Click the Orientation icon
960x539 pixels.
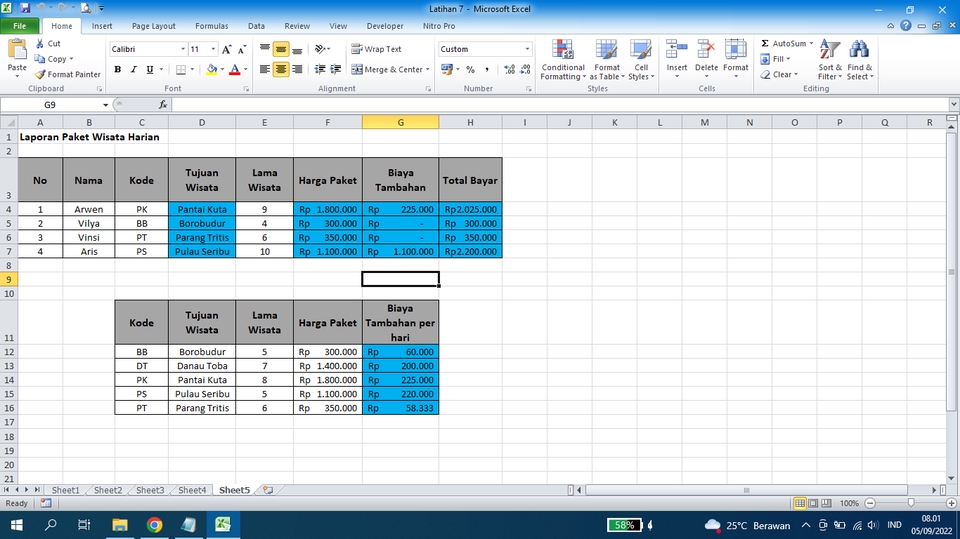coord(320,49)
